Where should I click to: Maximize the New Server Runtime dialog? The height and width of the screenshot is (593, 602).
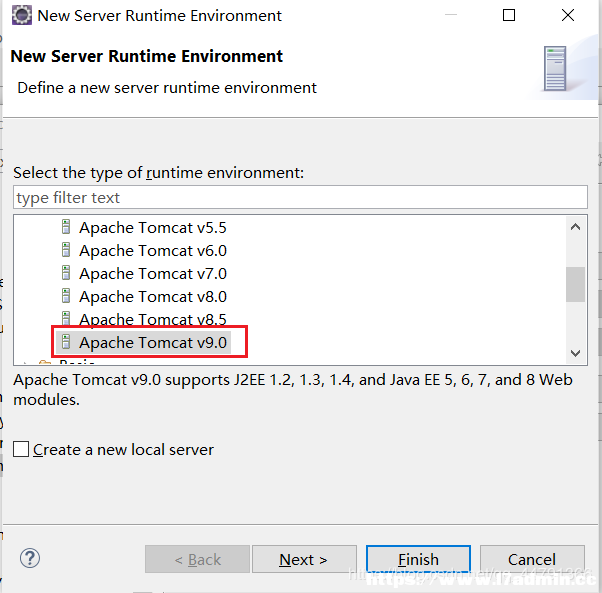[x=509, y=15]
